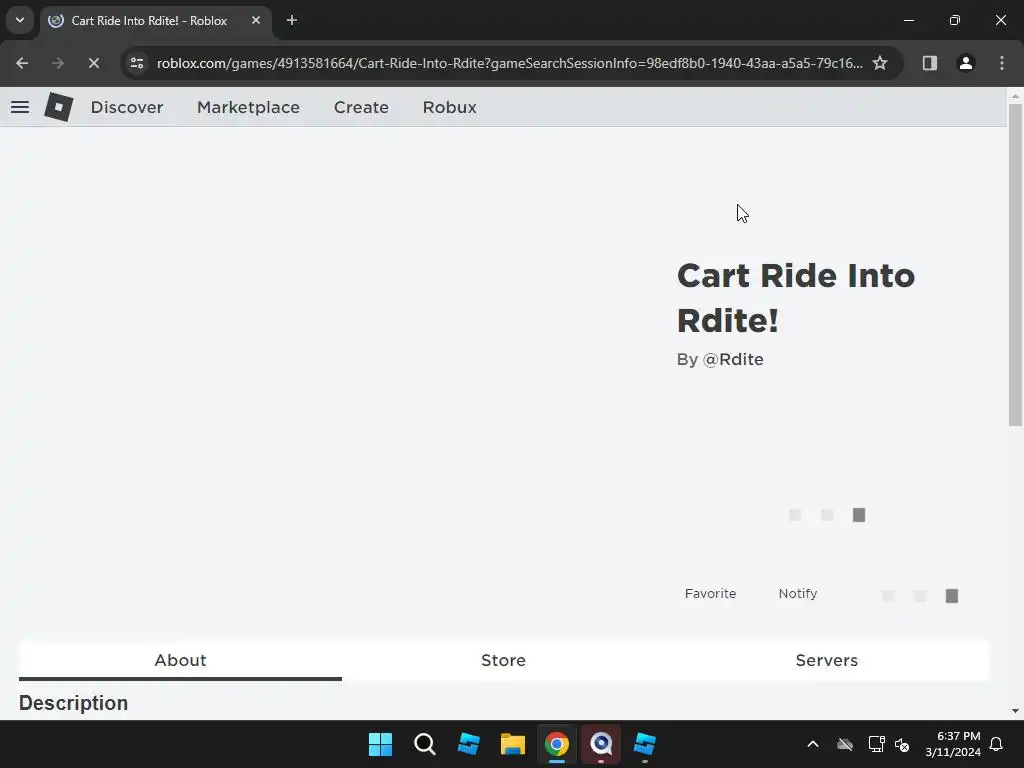
Task: Open the Create page
Action: point(361,107)
